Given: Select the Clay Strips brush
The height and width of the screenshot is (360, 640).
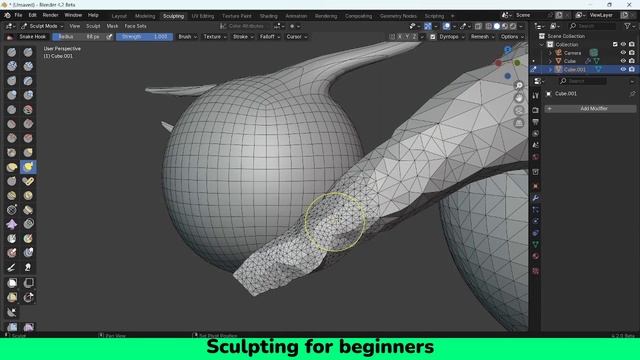Looking at the screenshot, I should 28,66.
